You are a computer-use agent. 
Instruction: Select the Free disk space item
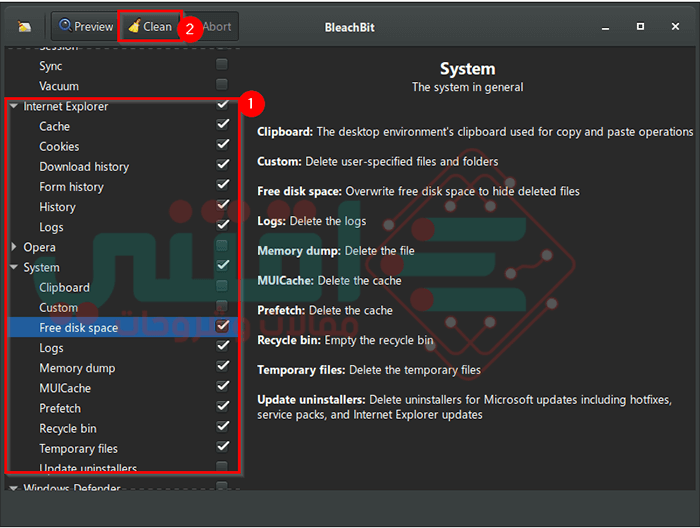coord(79,328)
